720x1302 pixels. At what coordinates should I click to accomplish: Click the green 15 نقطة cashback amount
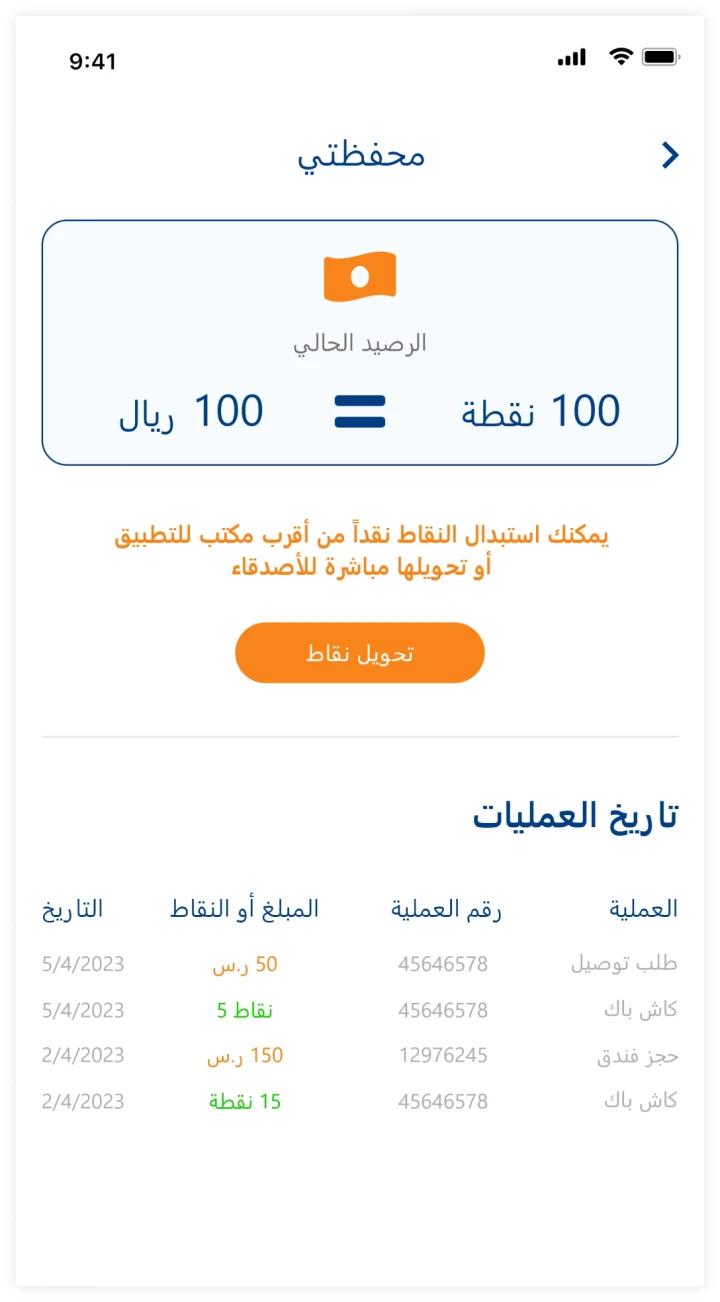click(245, 1102)
